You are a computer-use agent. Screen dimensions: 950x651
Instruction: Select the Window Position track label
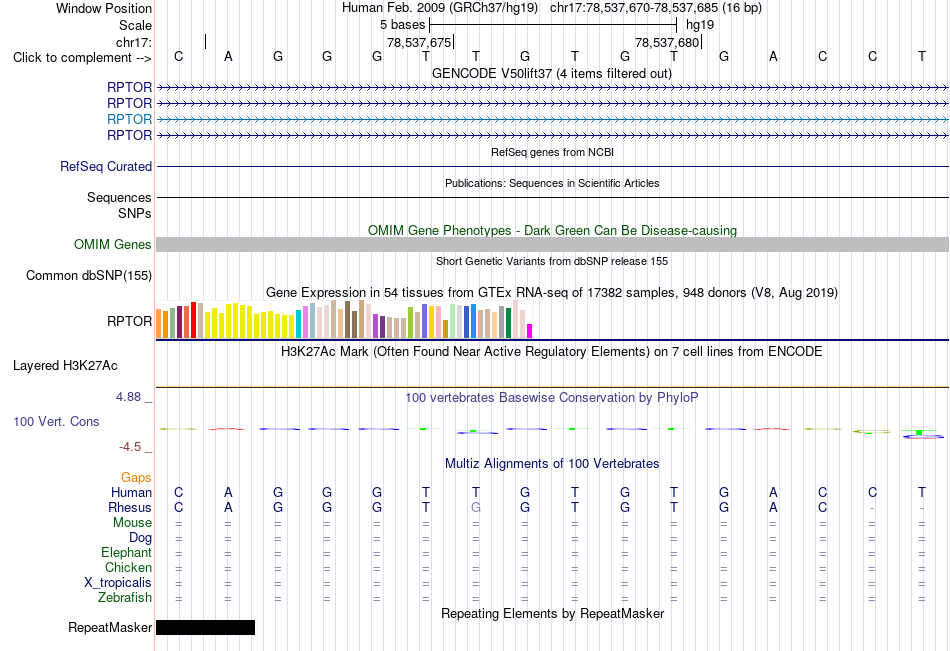point(104,8)
